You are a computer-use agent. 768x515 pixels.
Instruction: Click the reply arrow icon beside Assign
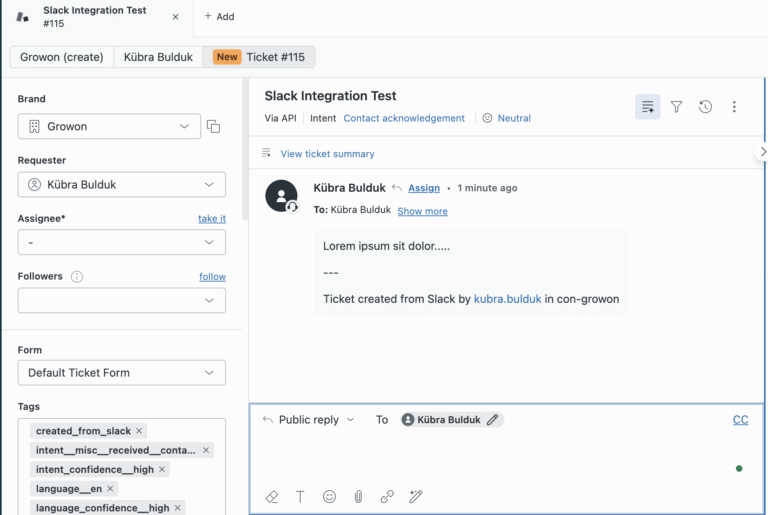coord(397,188)
